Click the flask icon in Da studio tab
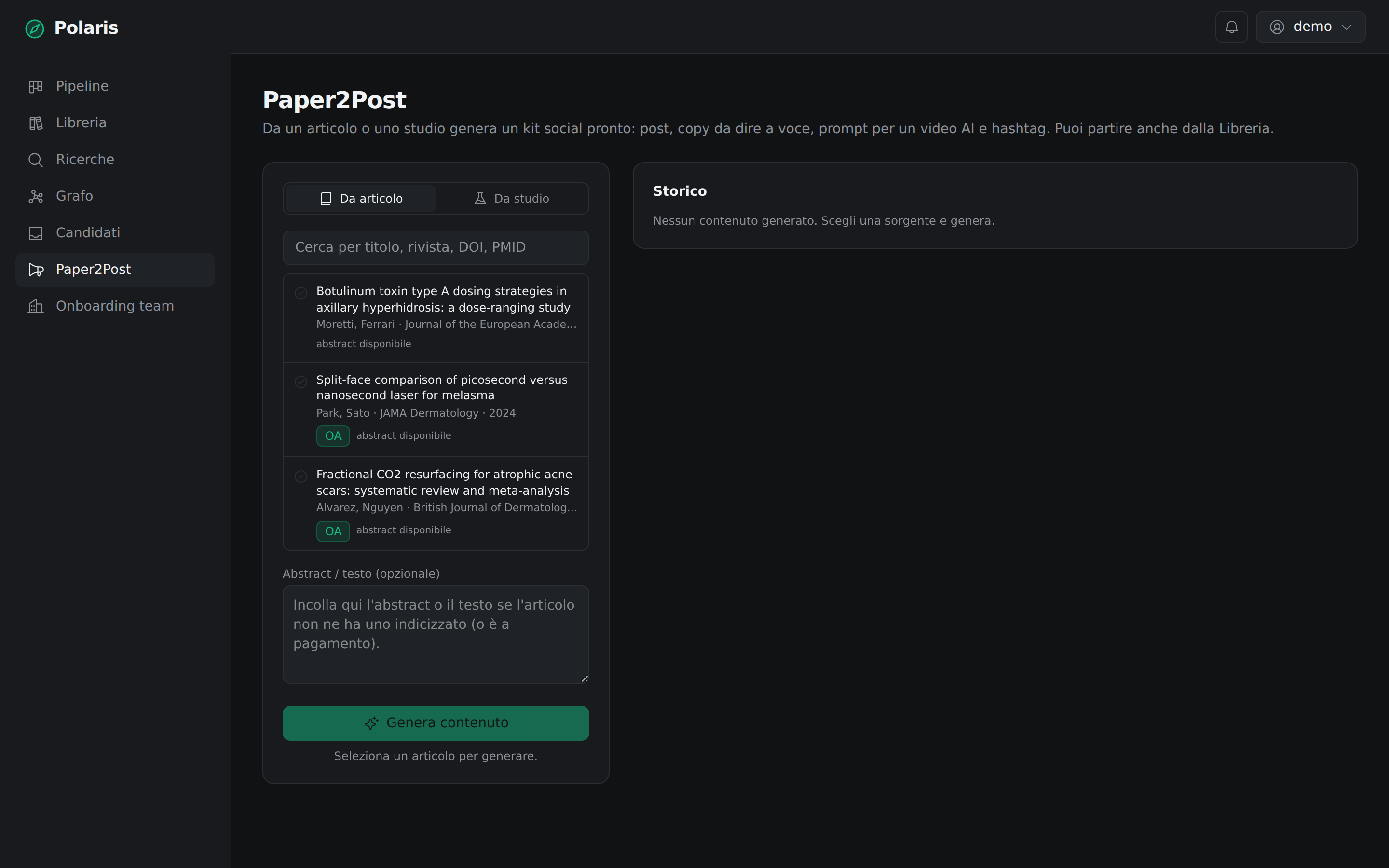 coord(480,199)
